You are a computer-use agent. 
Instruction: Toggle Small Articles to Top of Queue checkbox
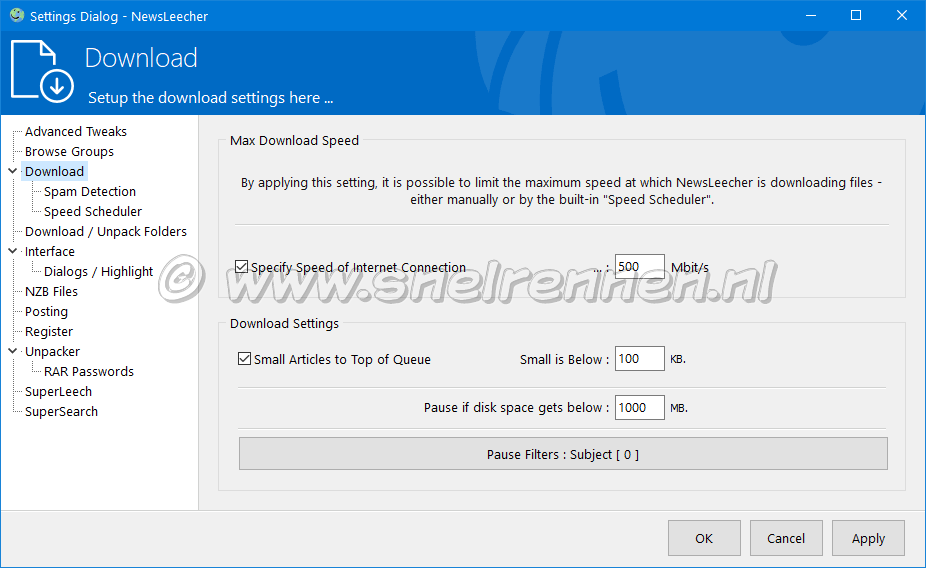coord(244,358)
